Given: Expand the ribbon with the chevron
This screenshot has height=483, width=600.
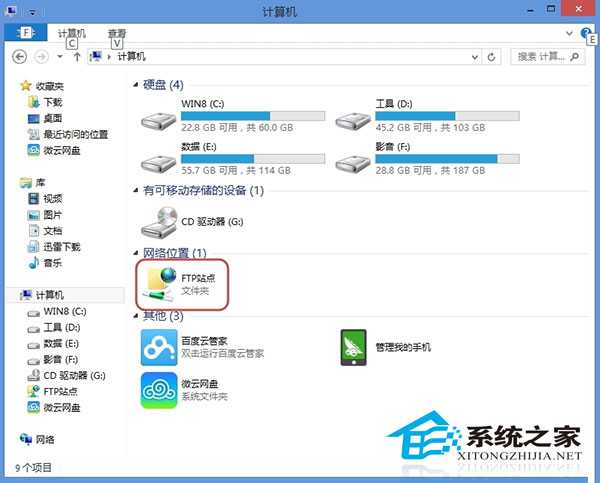Looking at the screenshot, I should coord(569,34).
